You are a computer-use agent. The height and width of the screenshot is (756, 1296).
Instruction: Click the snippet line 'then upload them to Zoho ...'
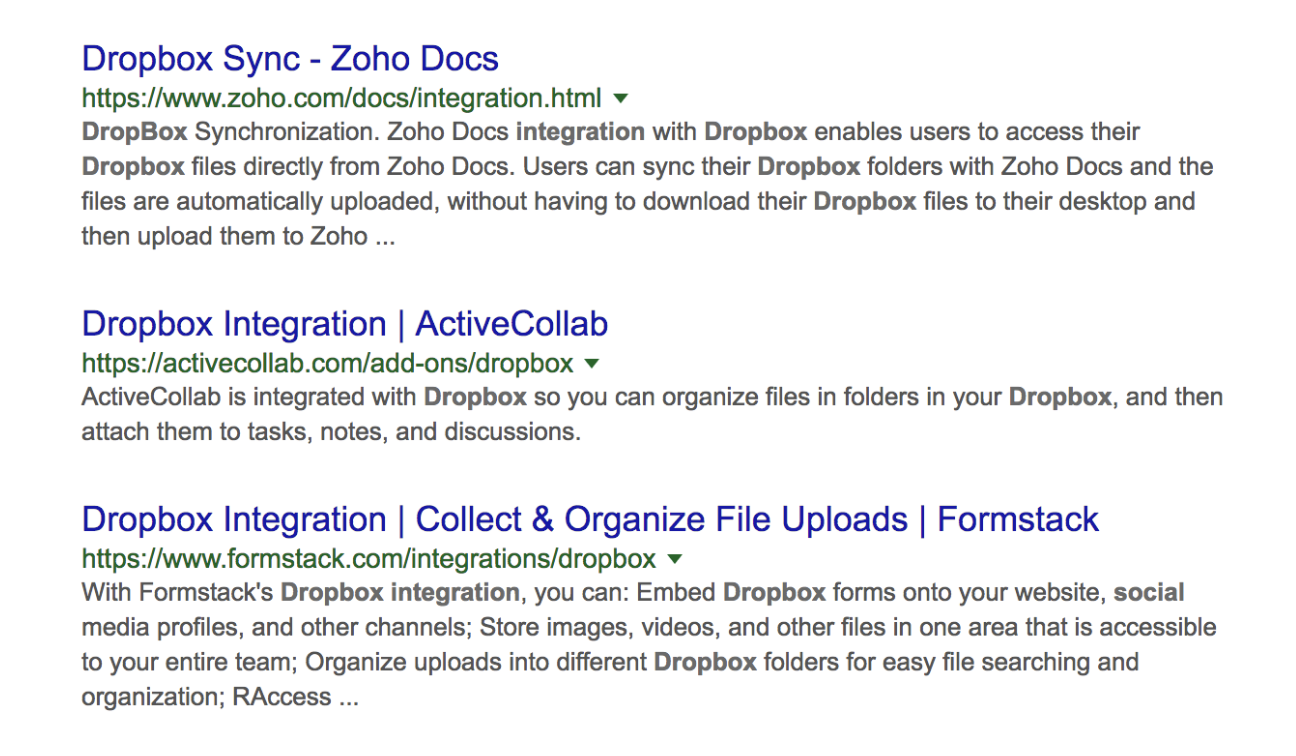238,238
